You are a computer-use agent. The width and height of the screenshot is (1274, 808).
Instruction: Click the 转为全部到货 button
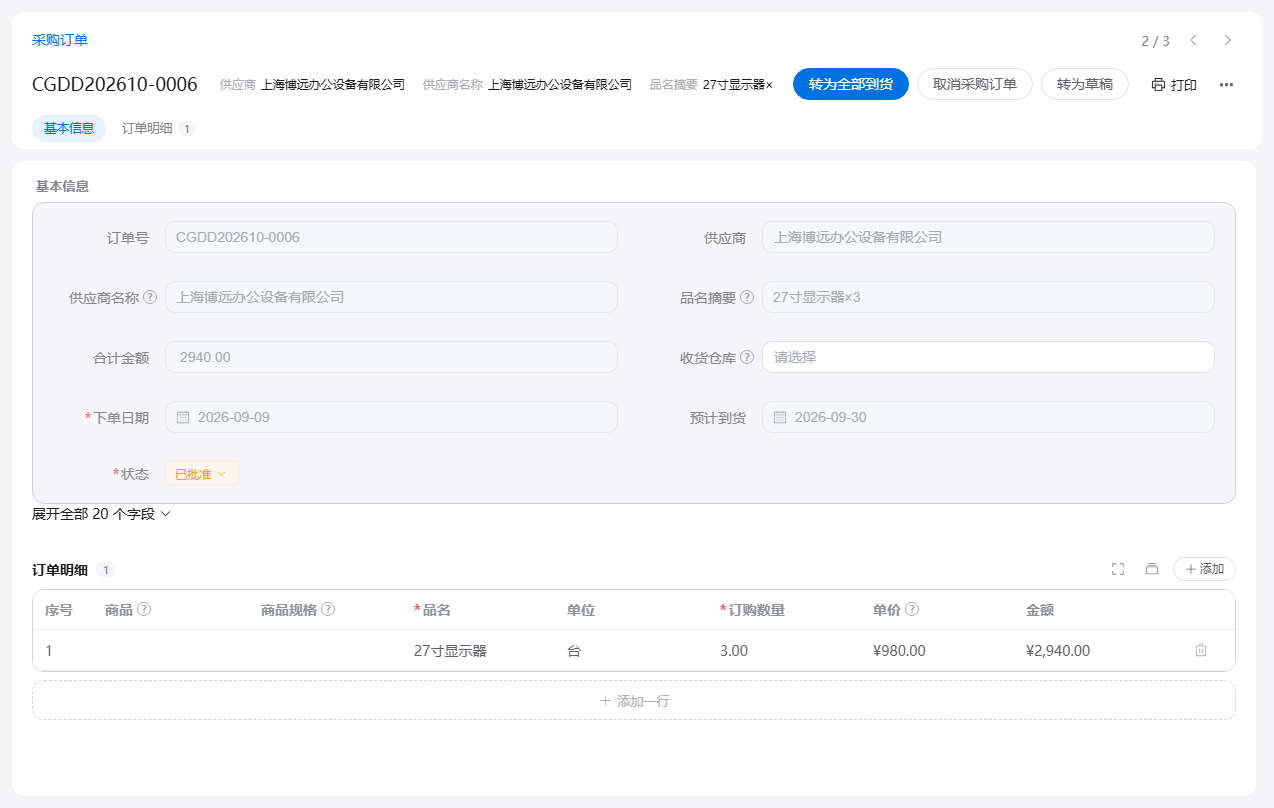[851, 84]
